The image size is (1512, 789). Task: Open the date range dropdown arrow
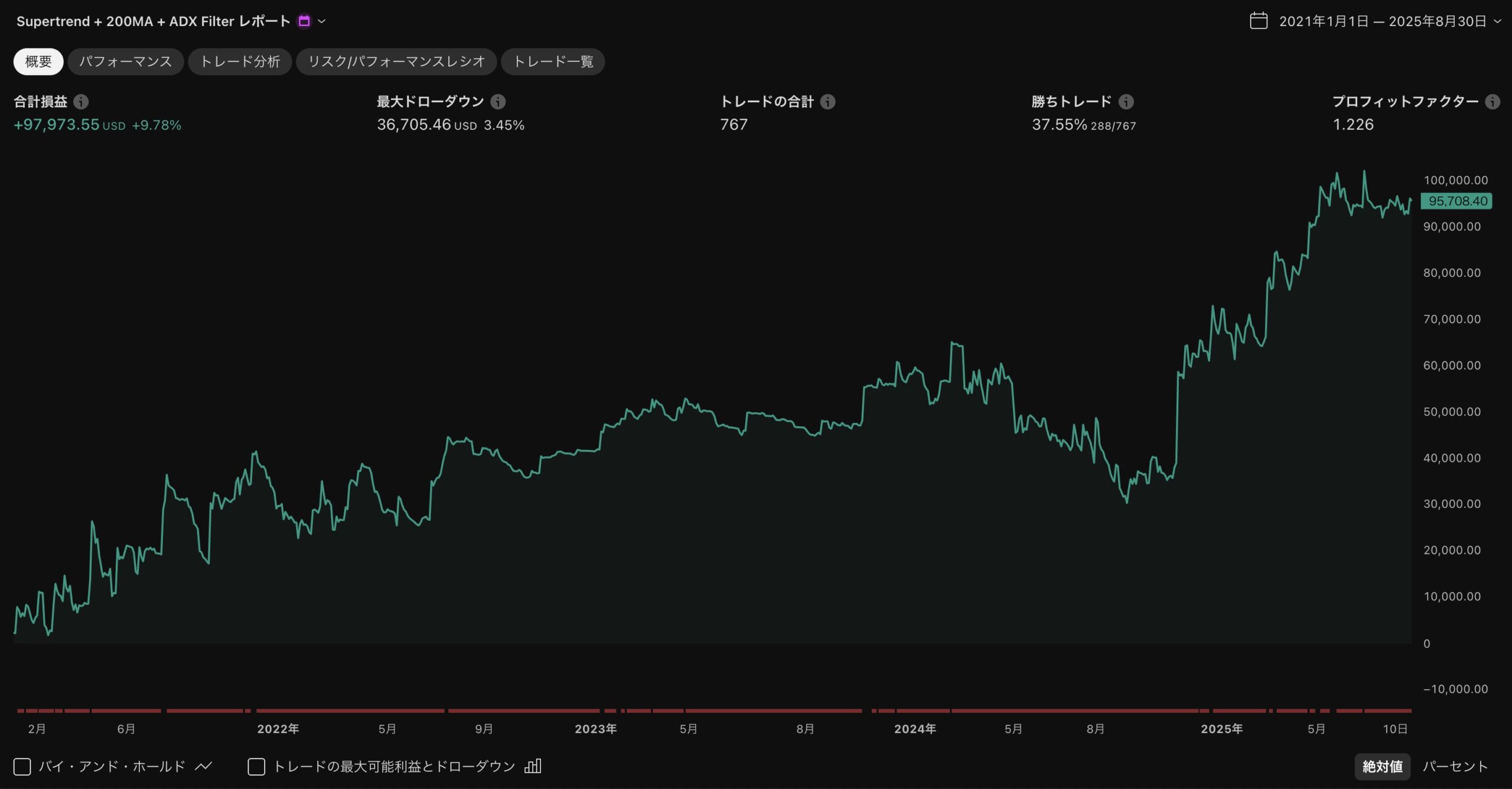pos(1497,21)
